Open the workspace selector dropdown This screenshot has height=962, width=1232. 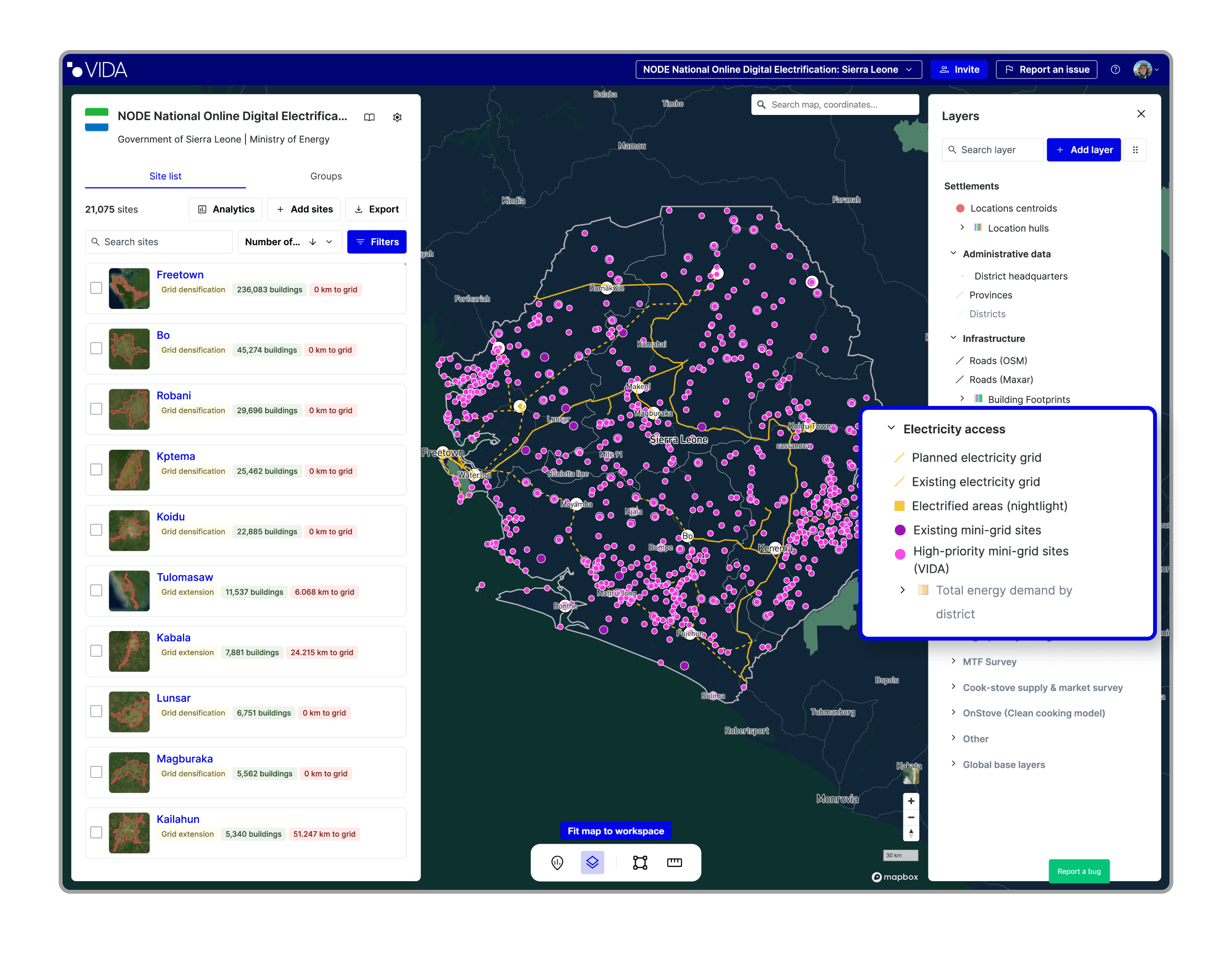click(778, 69)
